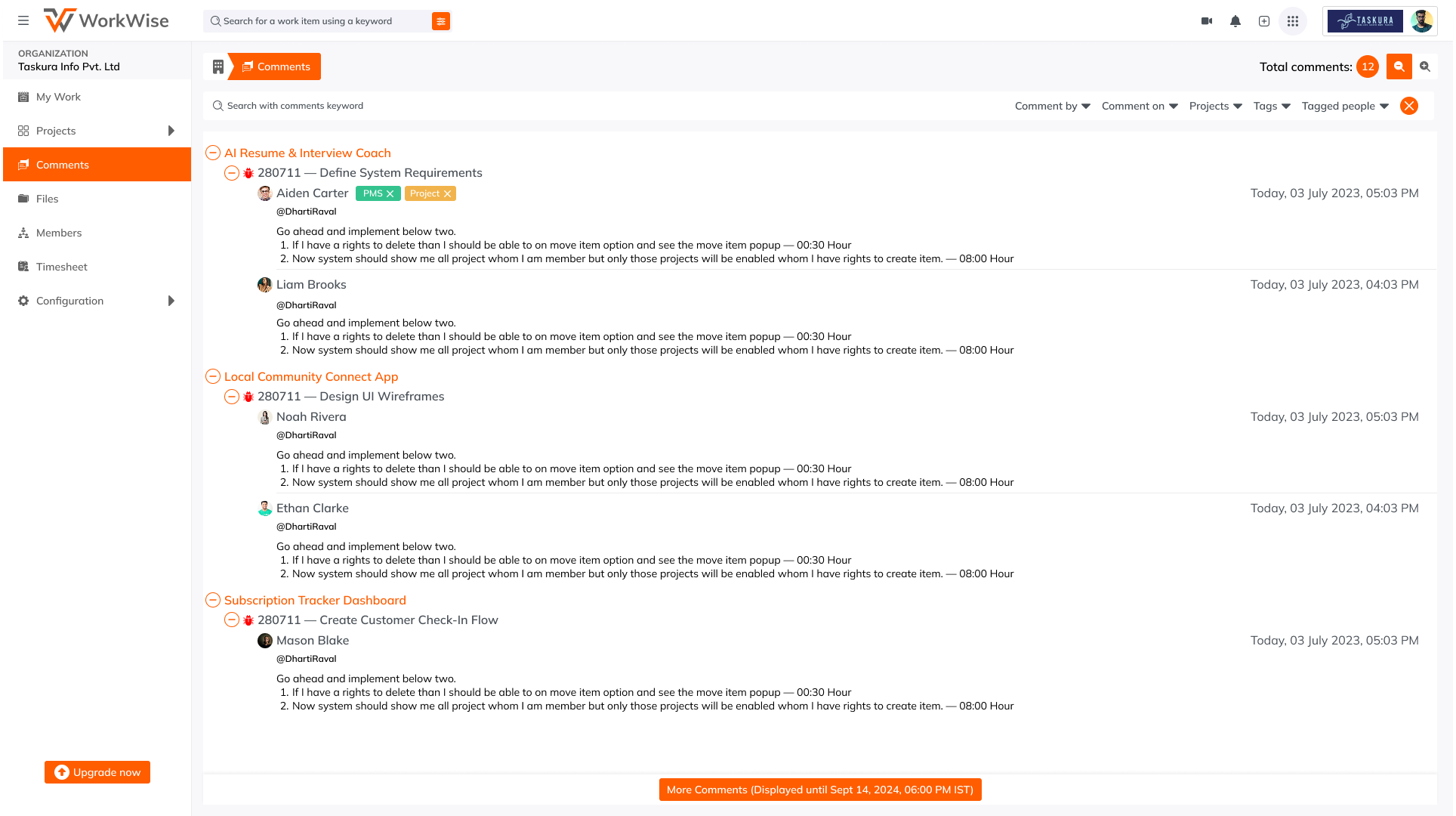The image size is (1456, 816).
Task: Toggle the hamburger menu sidebar
Action: [x=23, y=21]
